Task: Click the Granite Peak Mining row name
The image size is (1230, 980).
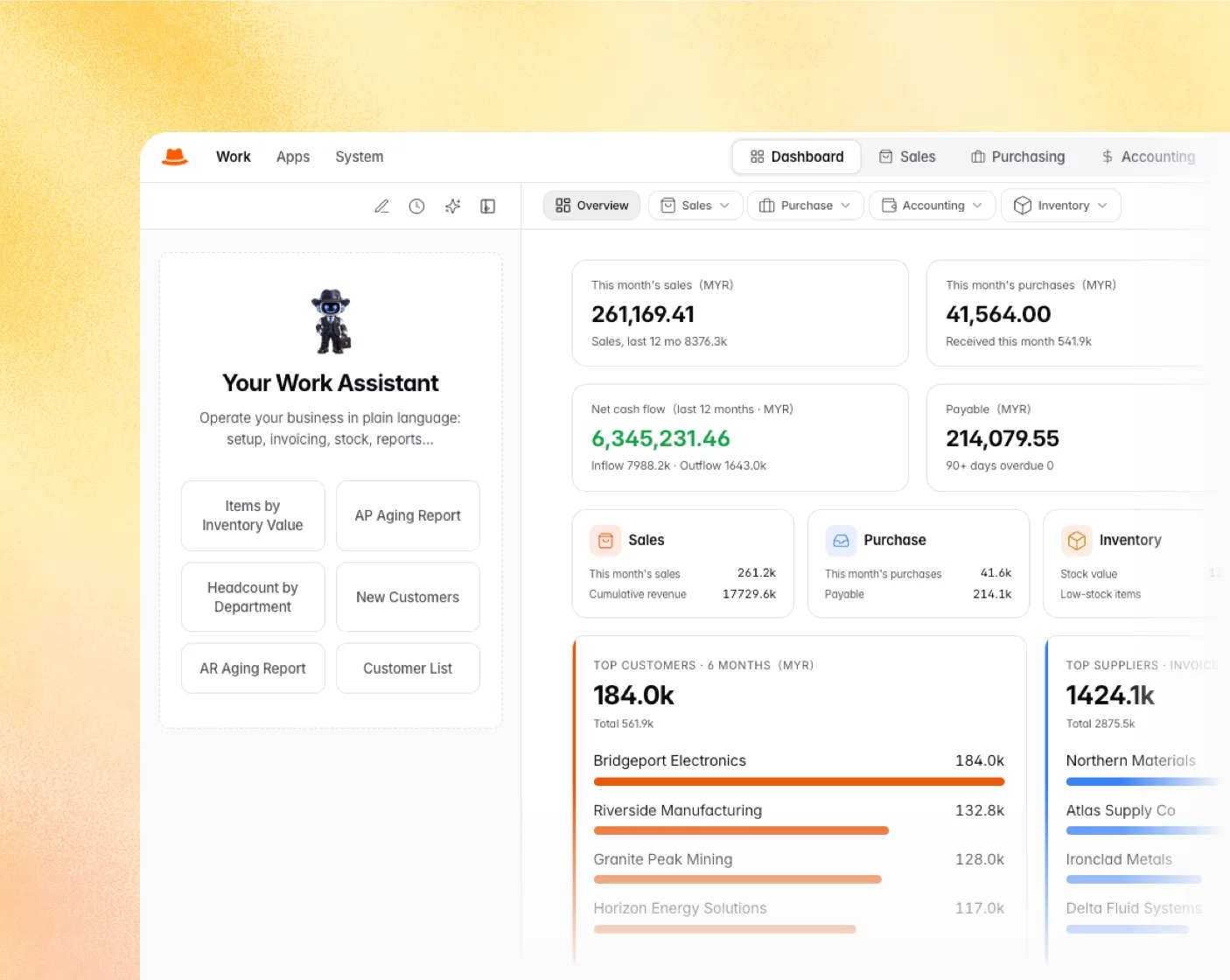Action: [662, 859]
